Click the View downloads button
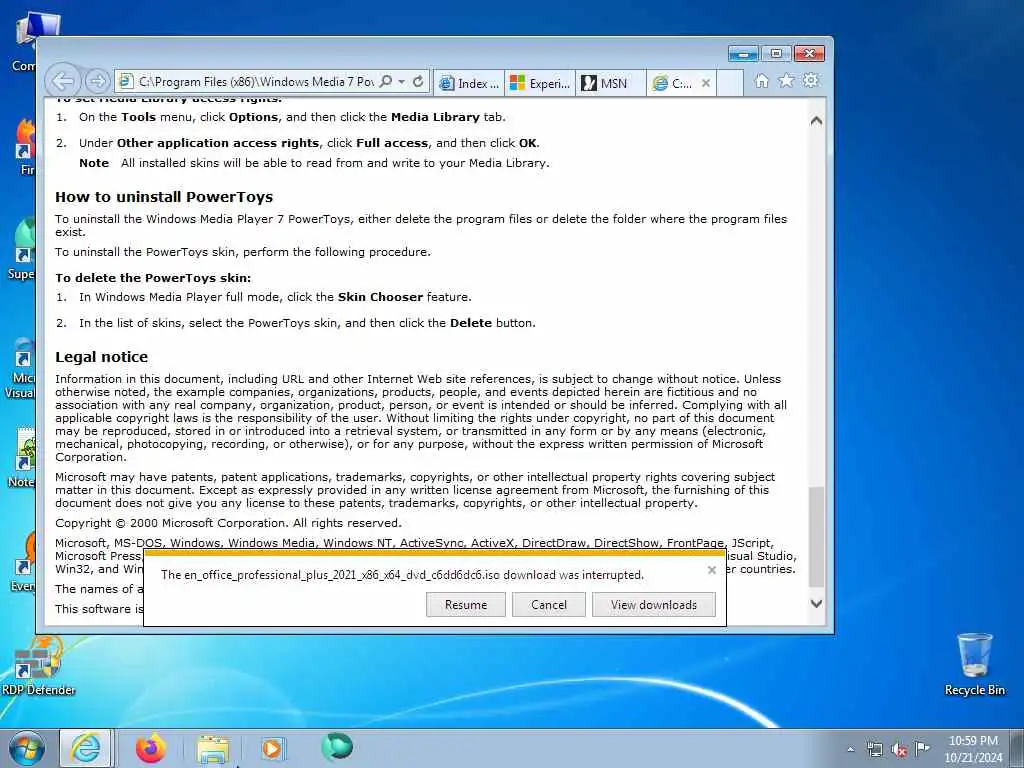This screenshot has width=1024, height=768. tap(654, 605)
